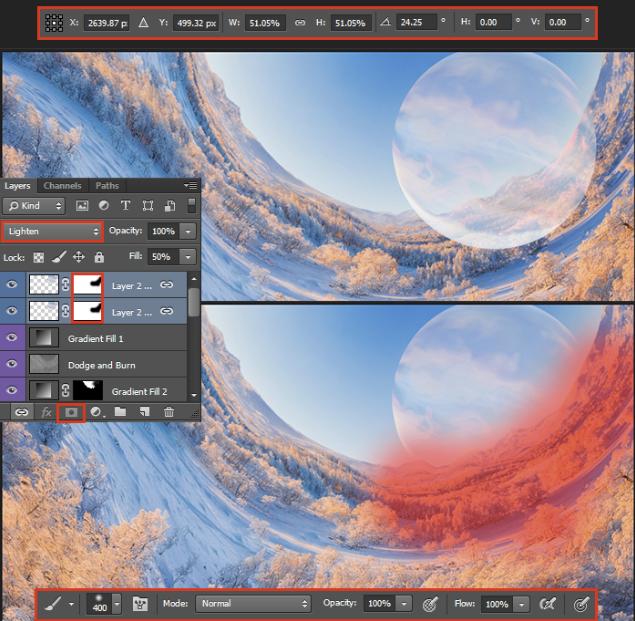Click the layer Opacity 100% field
Screen dimensions: 635x621
163,231
